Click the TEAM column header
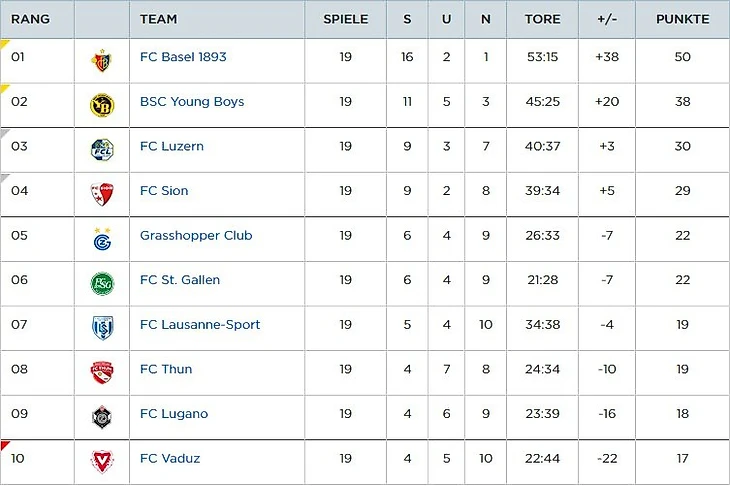730x486 pixels. [158, 19]
